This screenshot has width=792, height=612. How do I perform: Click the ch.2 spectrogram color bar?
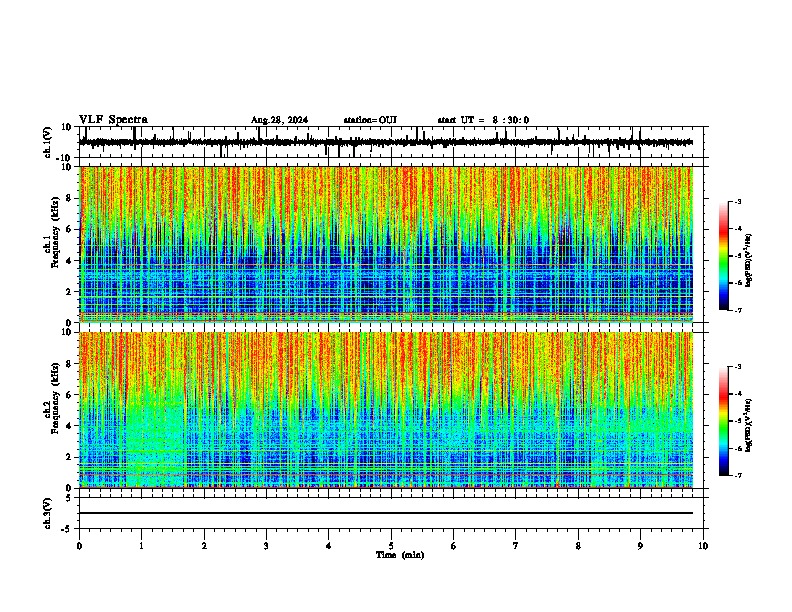[723, 421]
